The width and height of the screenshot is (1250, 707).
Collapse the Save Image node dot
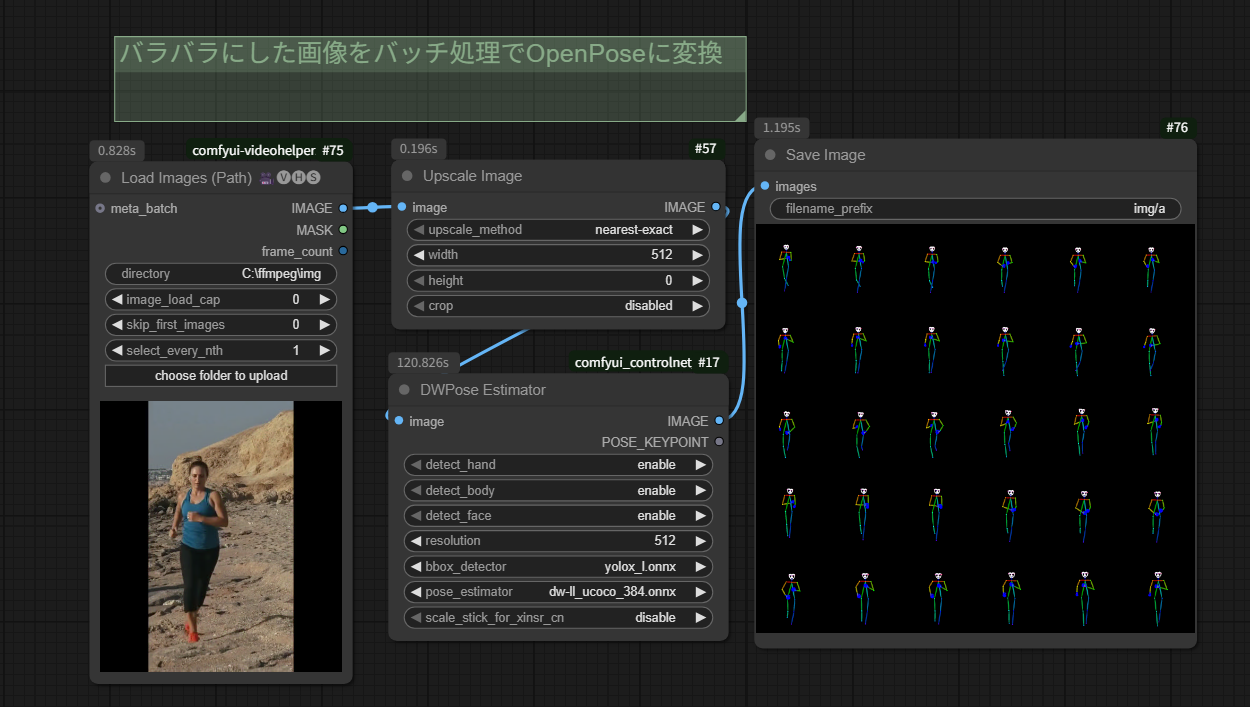coord(770,155)
